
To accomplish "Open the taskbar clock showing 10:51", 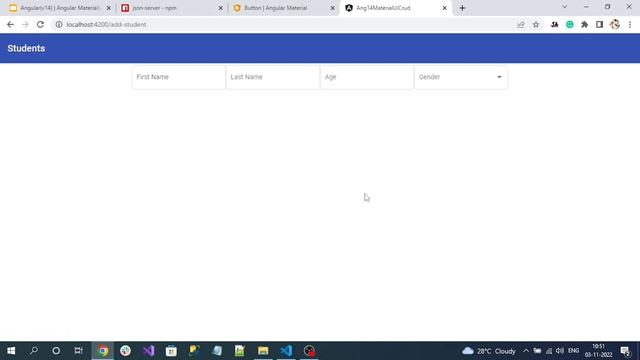I will (x=598, y=351).
